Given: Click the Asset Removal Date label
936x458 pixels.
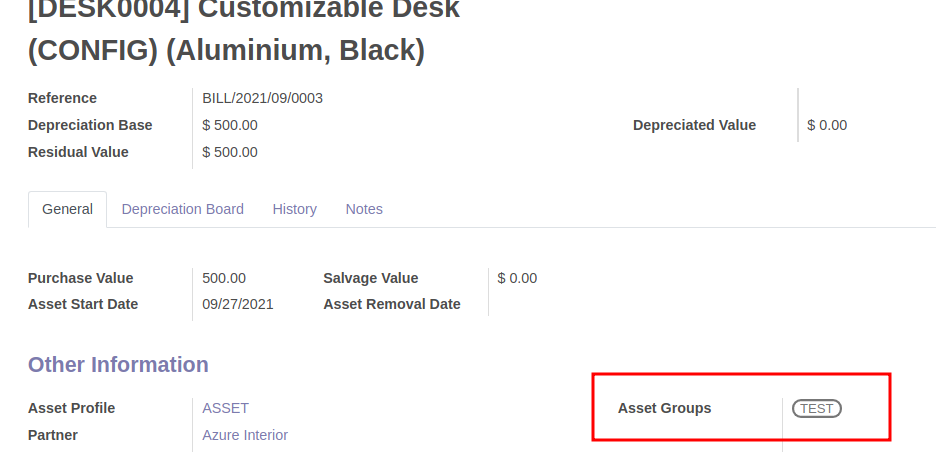Looking at the screenshot, I should pos(392,305).
